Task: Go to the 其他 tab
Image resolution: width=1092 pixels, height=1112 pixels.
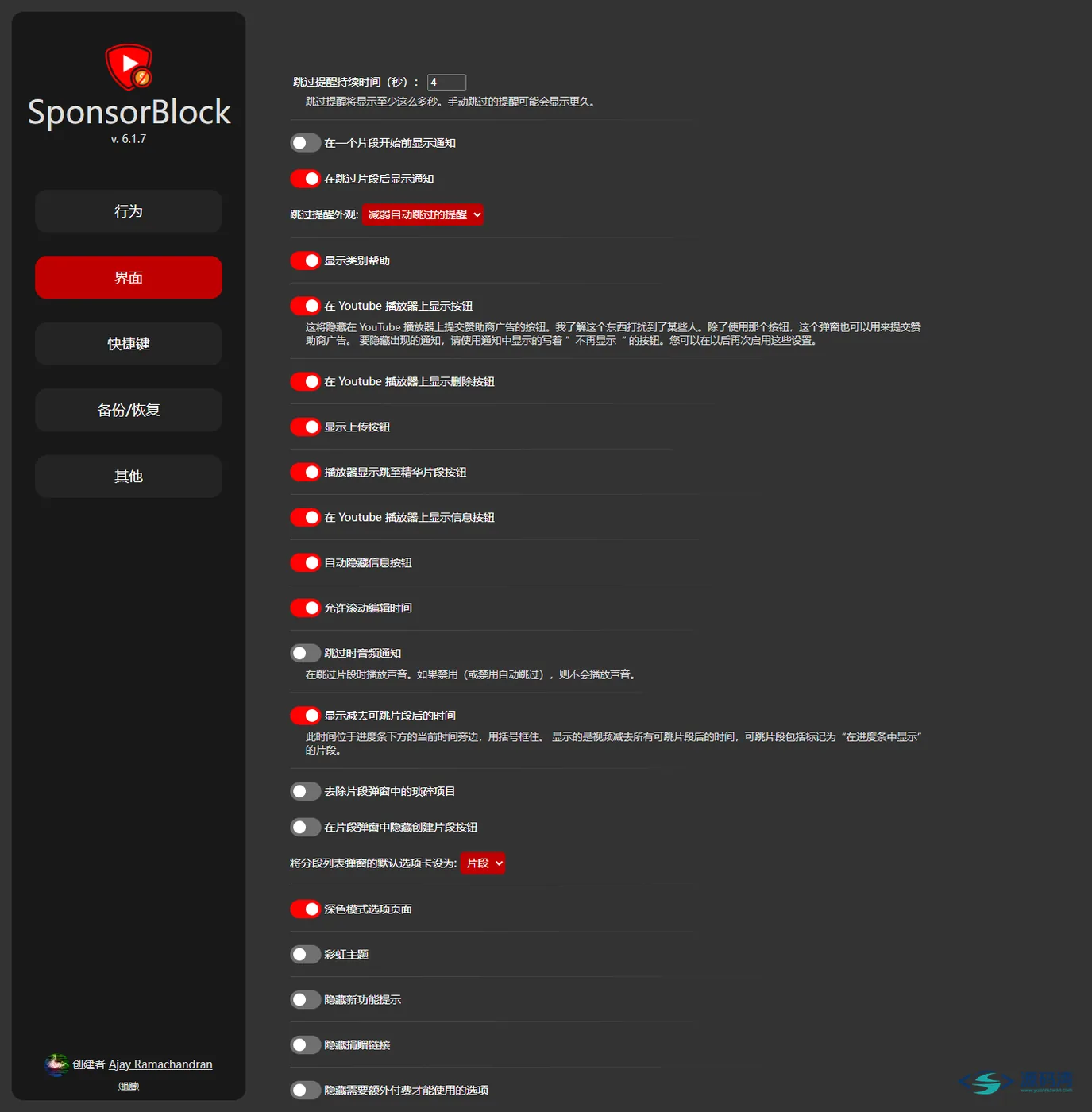Action: coord(129,477)
